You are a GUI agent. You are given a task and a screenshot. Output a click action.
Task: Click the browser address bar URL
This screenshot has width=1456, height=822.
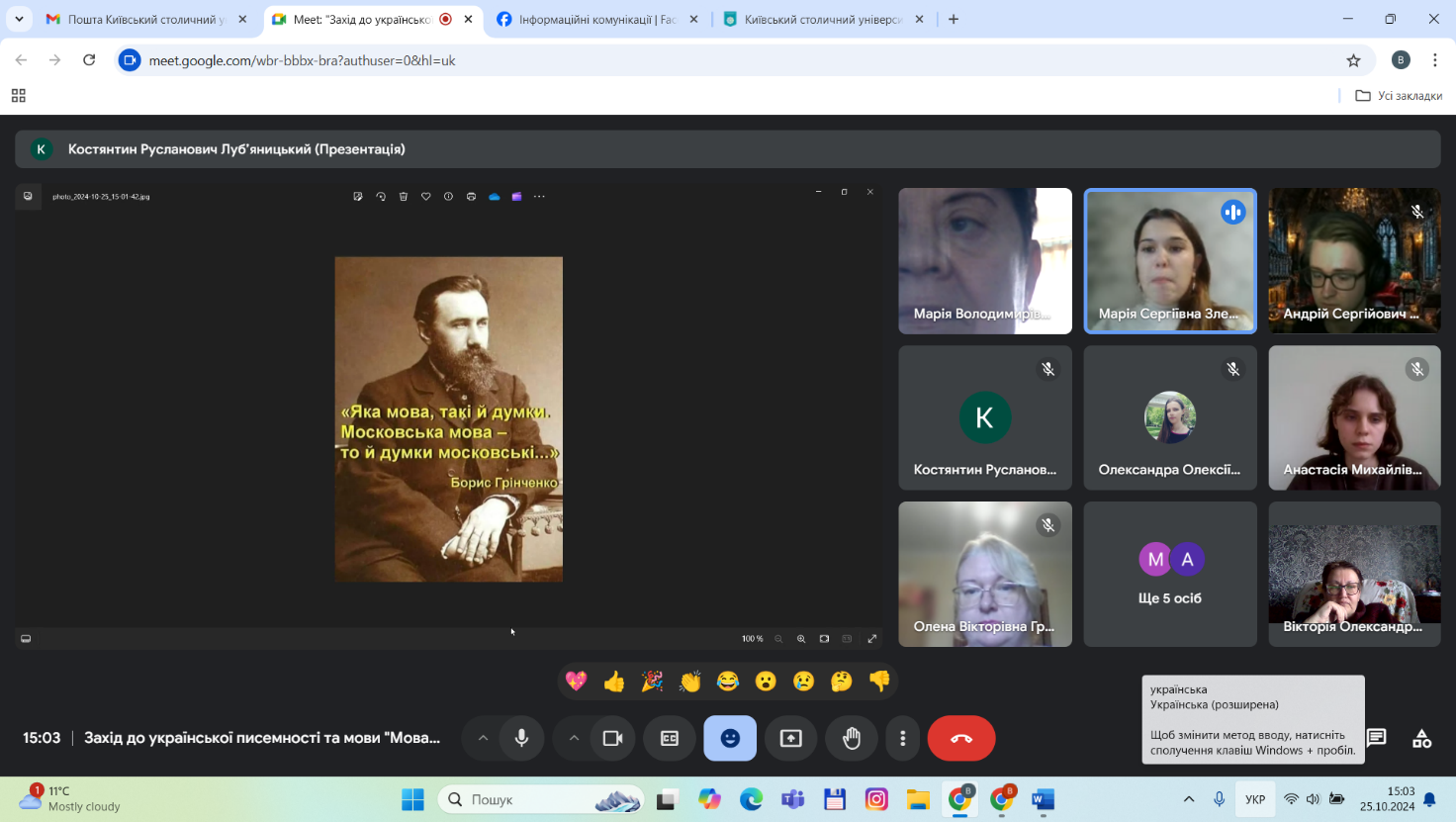(x=302, y=60)
